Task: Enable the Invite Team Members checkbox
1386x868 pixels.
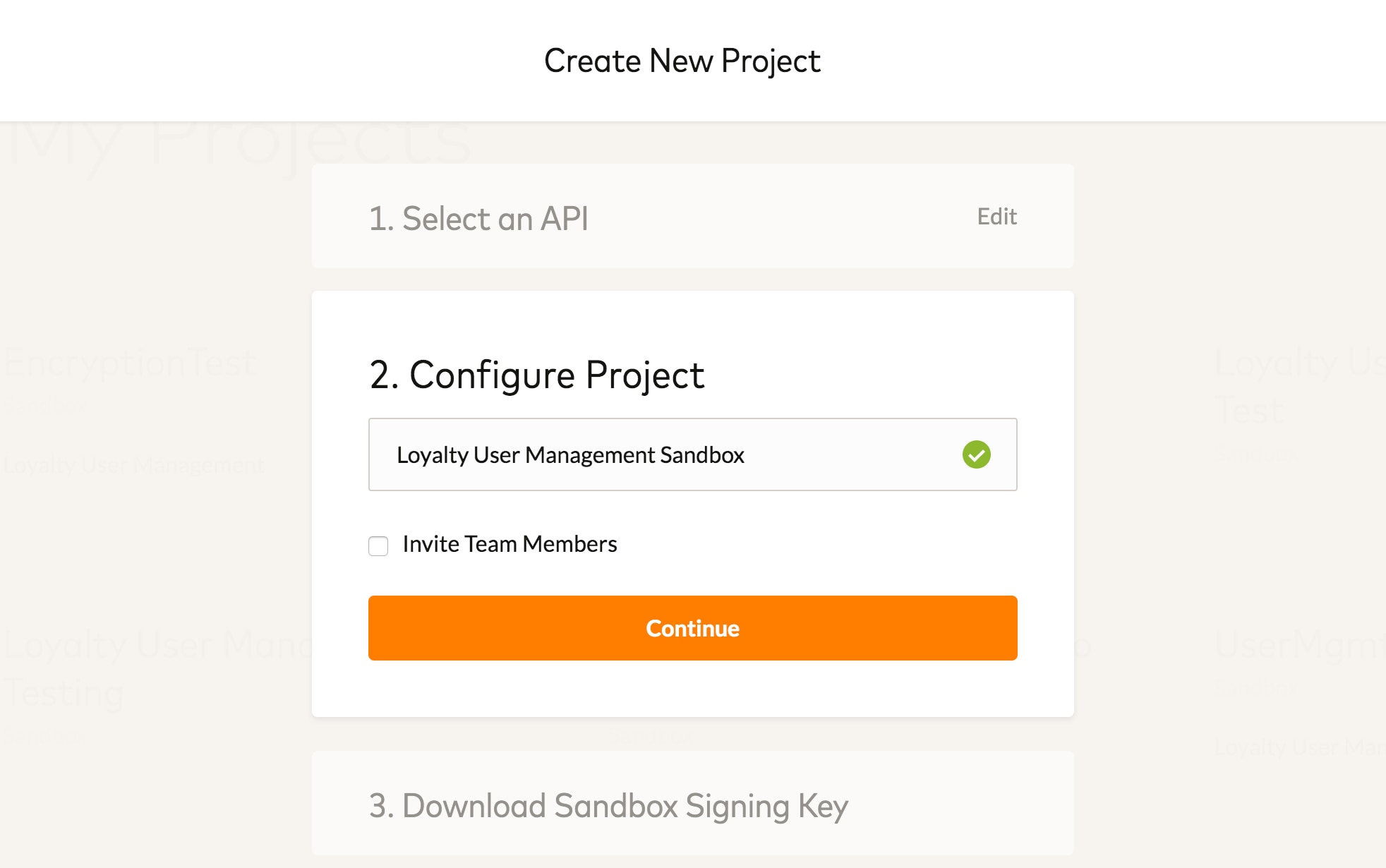Action: coord(378,545)
